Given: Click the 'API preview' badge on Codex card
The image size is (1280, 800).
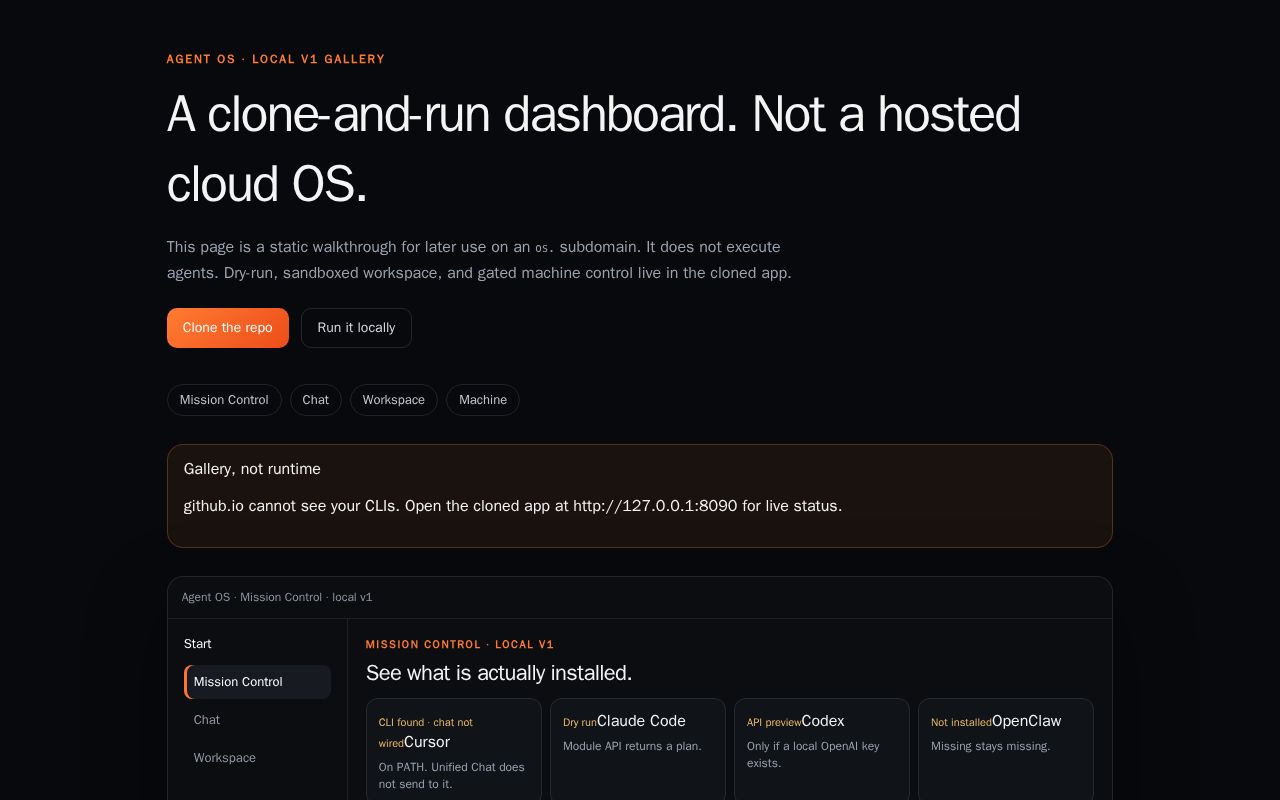Looking at the screenshot, I should click(x=774, y=722).
